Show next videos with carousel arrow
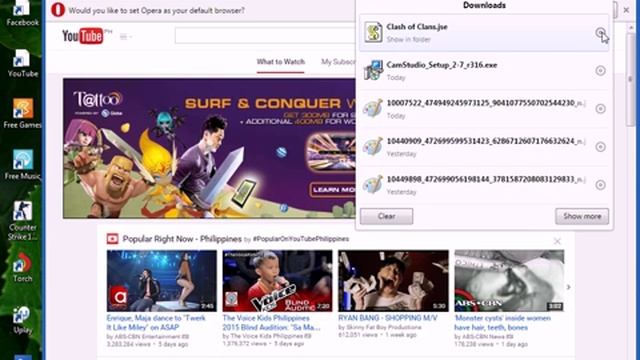Screen dimensions: 640x360 (568, 287)
